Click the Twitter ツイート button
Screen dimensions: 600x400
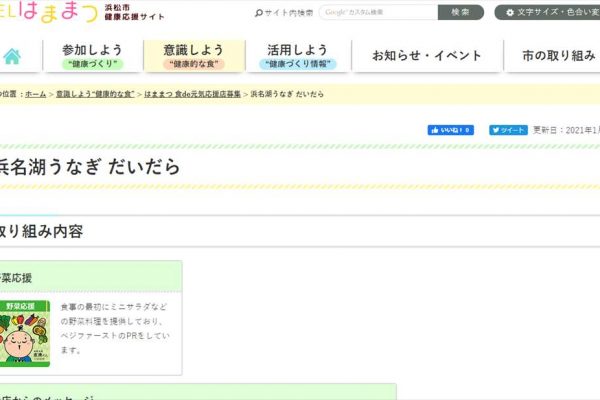[x=508, y=130]
